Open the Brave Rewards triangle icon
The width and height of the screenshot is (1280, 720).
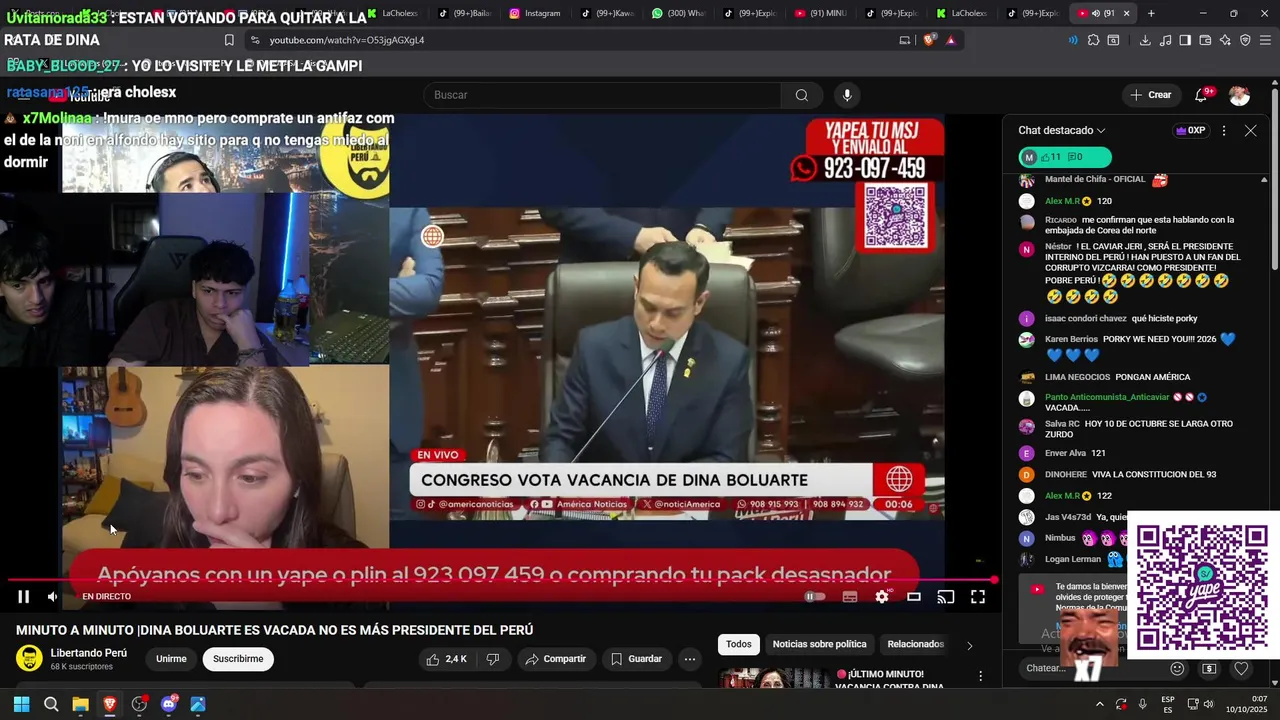pos(950,40)
